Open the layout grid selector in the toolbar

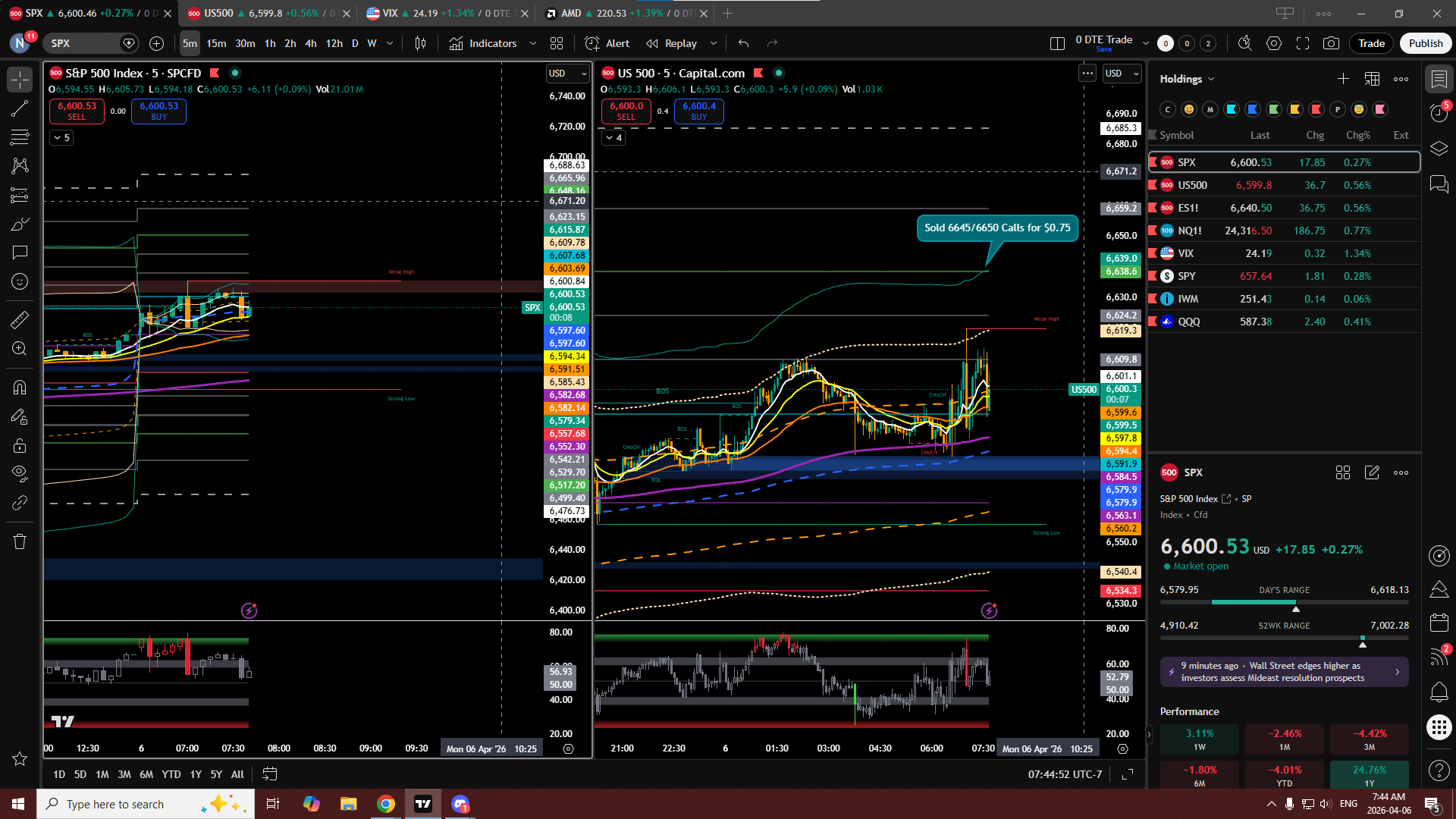click(557, 43)
